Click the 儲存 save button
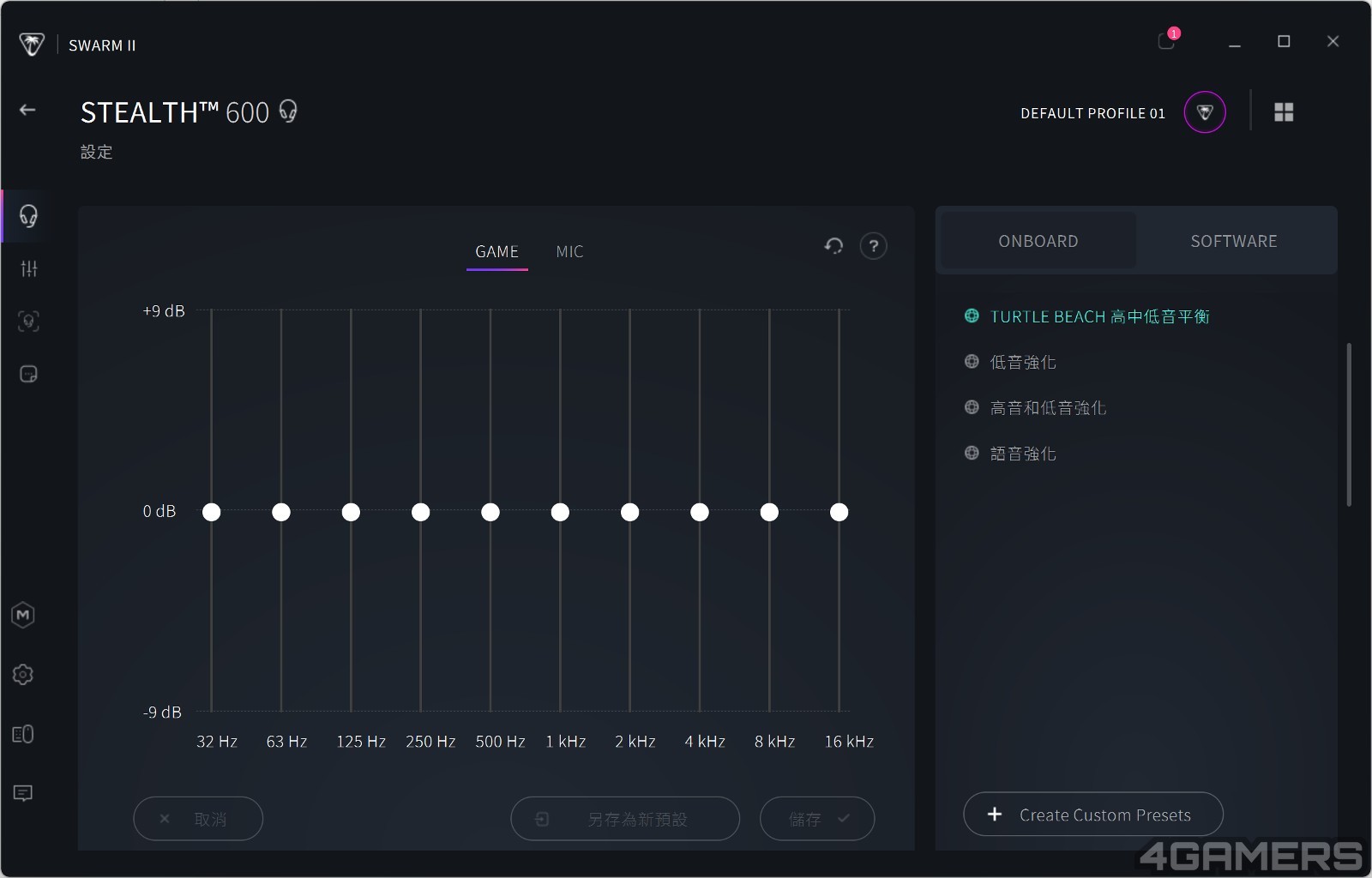This screenshot has height=878, width=1372. tap(817, 819)
